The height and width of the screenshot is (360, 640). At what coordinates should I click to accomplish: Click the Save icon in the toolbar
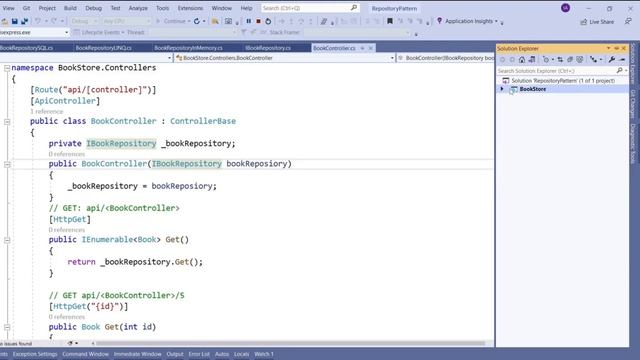coord(15,21)
